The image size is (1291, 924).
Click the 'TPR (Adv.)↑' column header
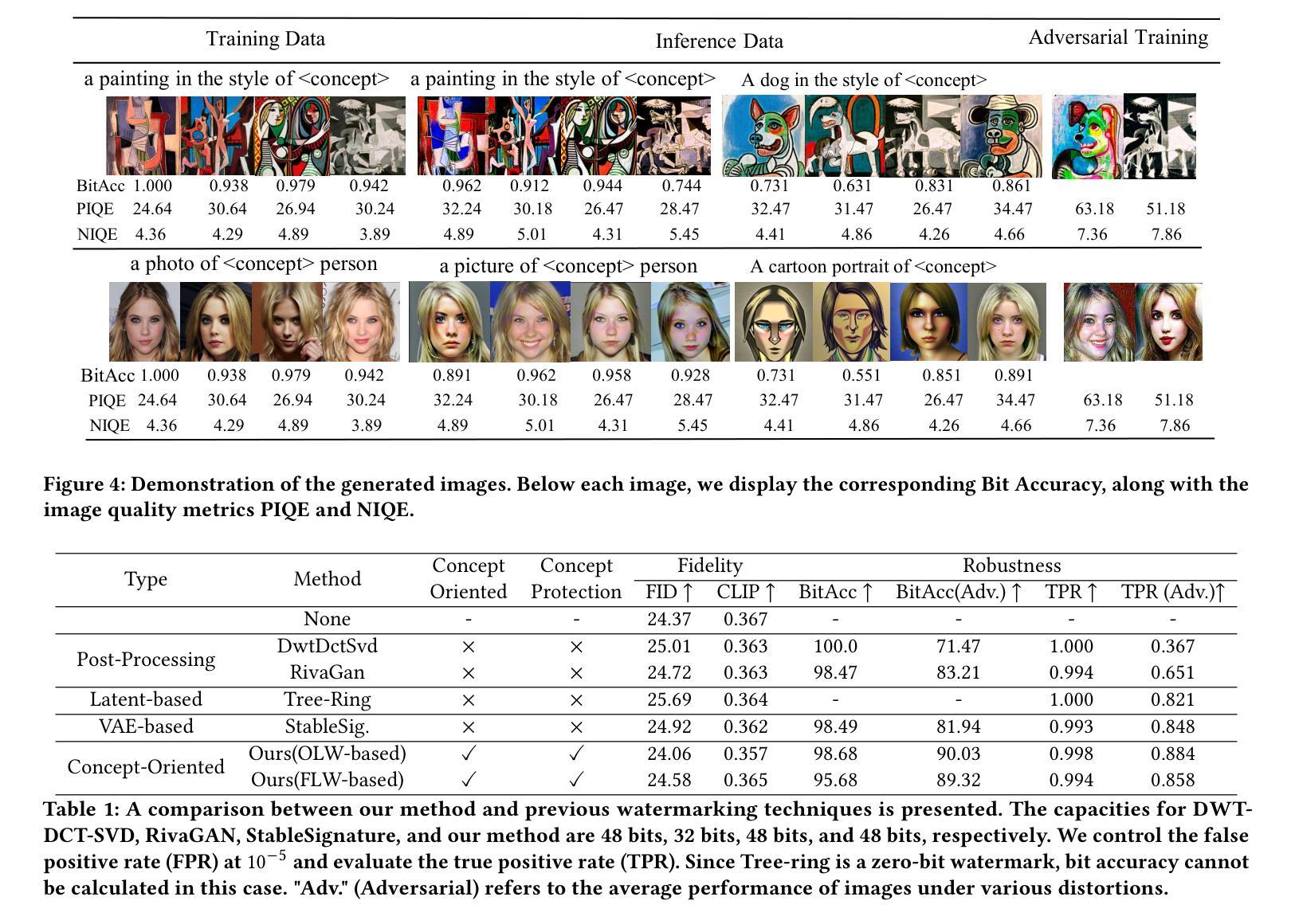[1173, 592]
